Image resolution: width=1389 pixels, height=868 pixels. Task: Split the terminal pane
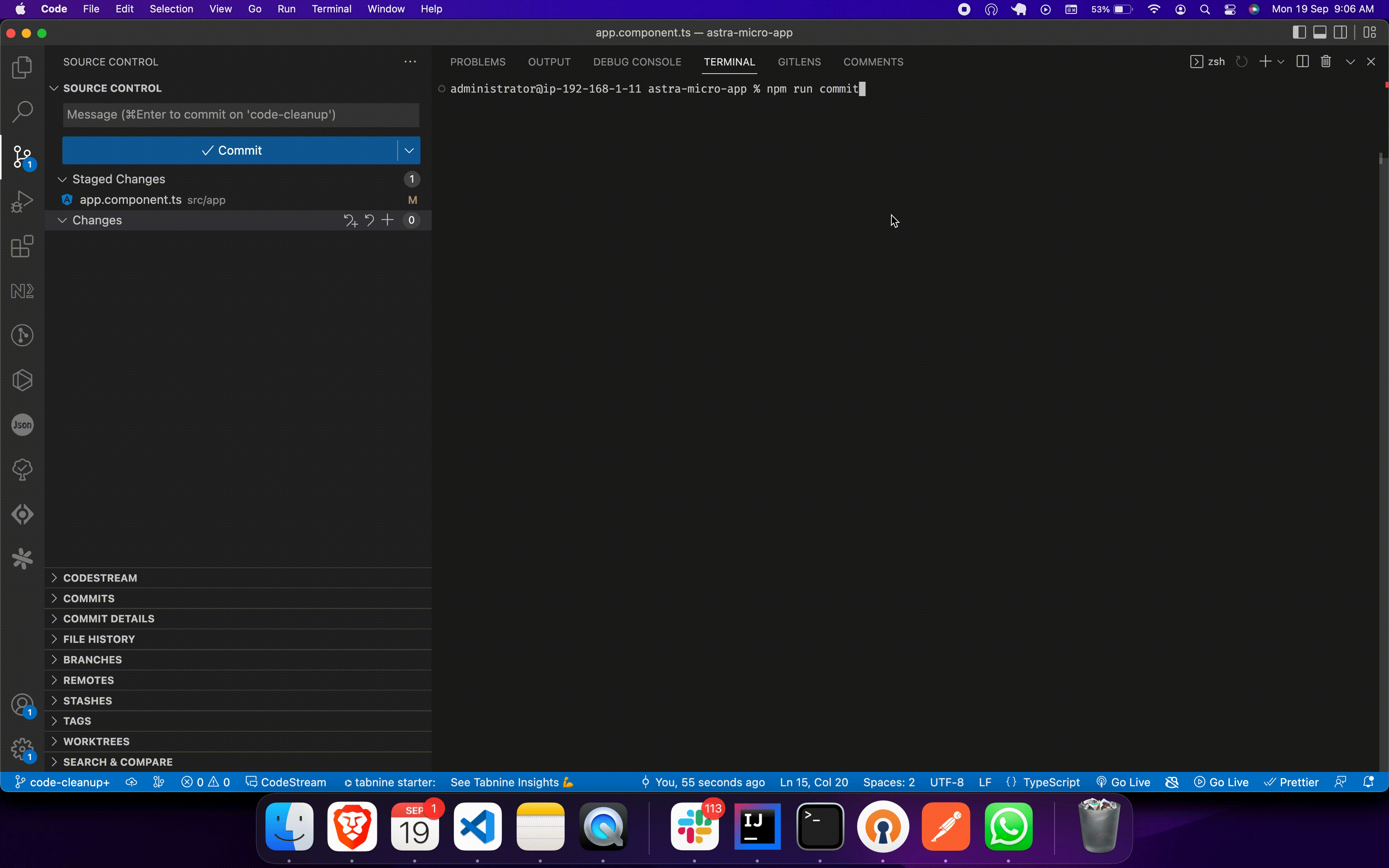pyautogui.click(x=1302, y=62)
